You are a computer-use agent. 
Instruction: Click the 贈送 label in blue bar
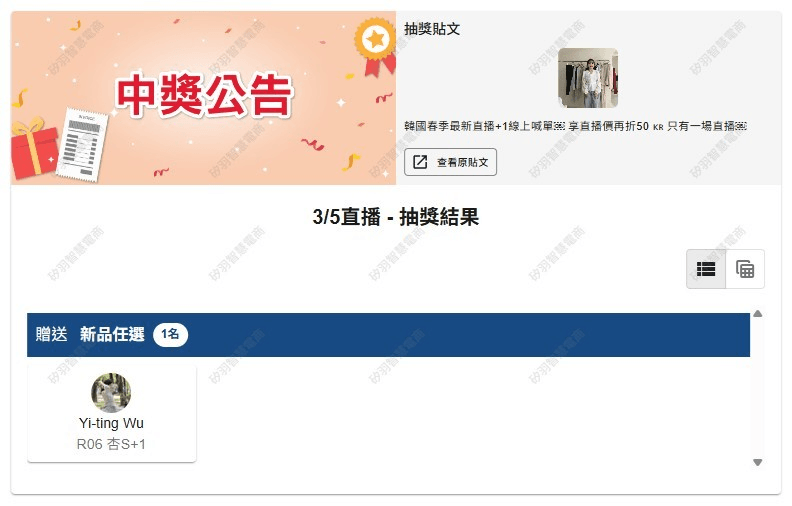click(x=51, y=334)
